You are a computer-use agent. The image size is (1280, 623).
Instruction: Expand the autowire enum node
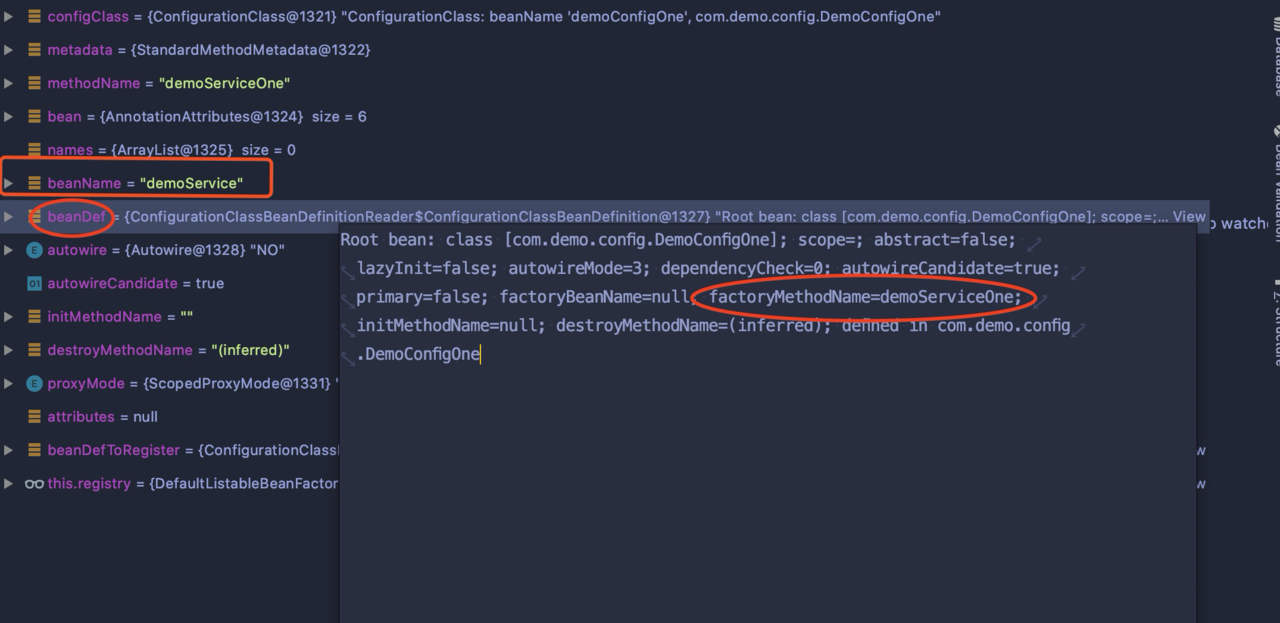point(8,250)
